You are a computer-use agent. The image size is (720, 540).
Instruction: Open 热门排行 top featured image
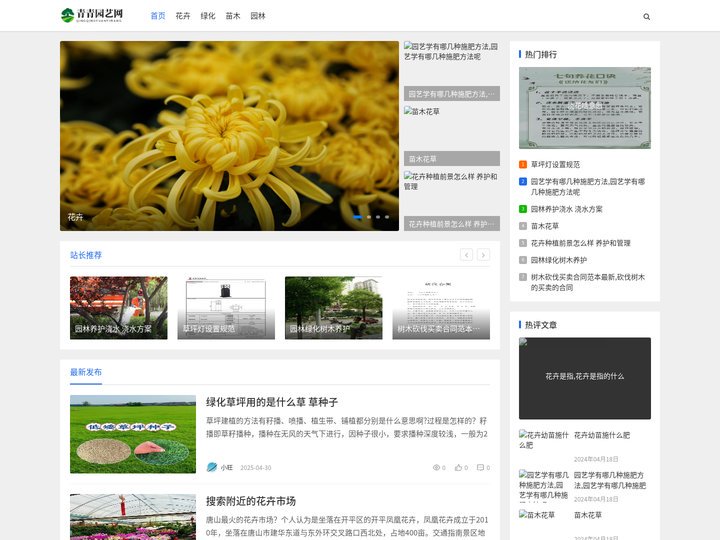(x=585, y=108)
